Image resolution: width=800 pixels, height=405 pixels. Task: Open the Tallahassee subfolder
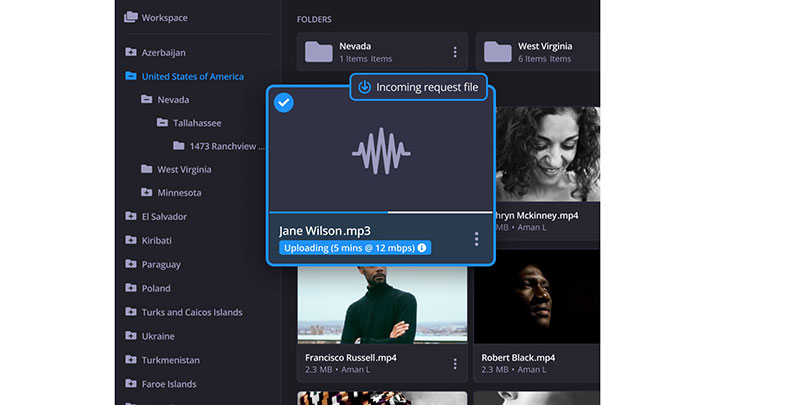pos(197,123)
